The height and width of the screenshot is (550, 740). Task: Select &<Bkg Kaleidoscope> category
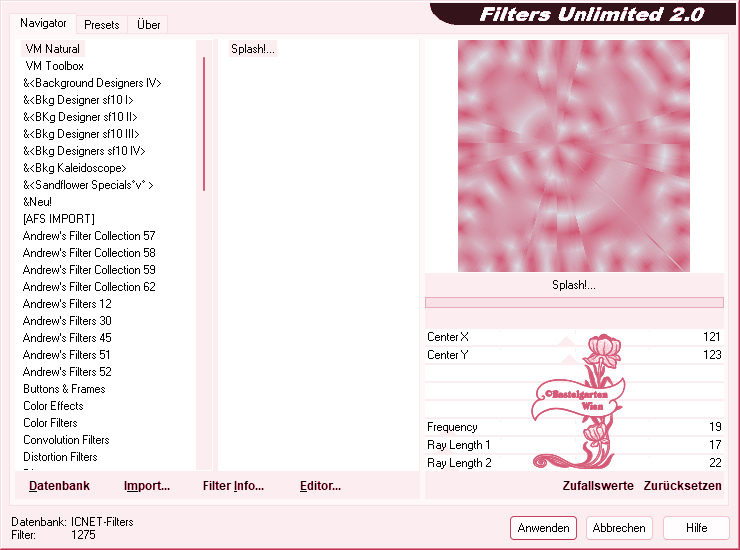coord(75,168)
